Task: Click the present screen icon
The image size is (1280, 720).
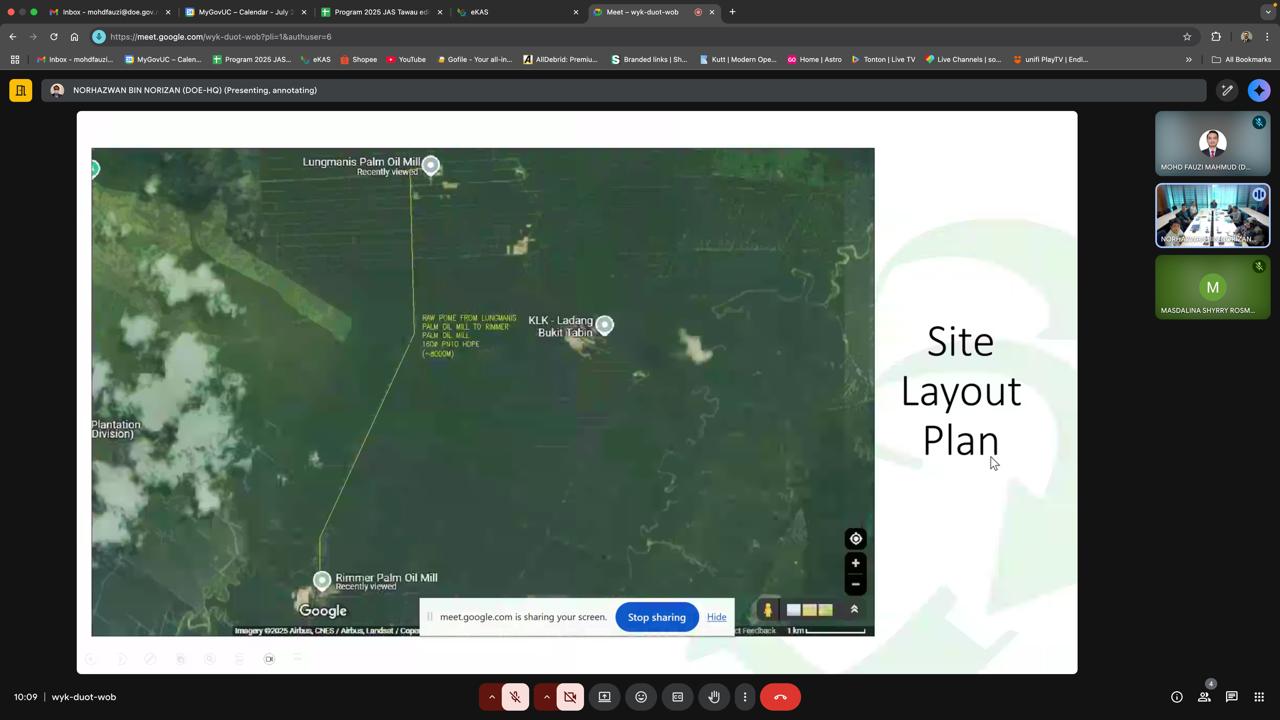Action: coord(604,697)
